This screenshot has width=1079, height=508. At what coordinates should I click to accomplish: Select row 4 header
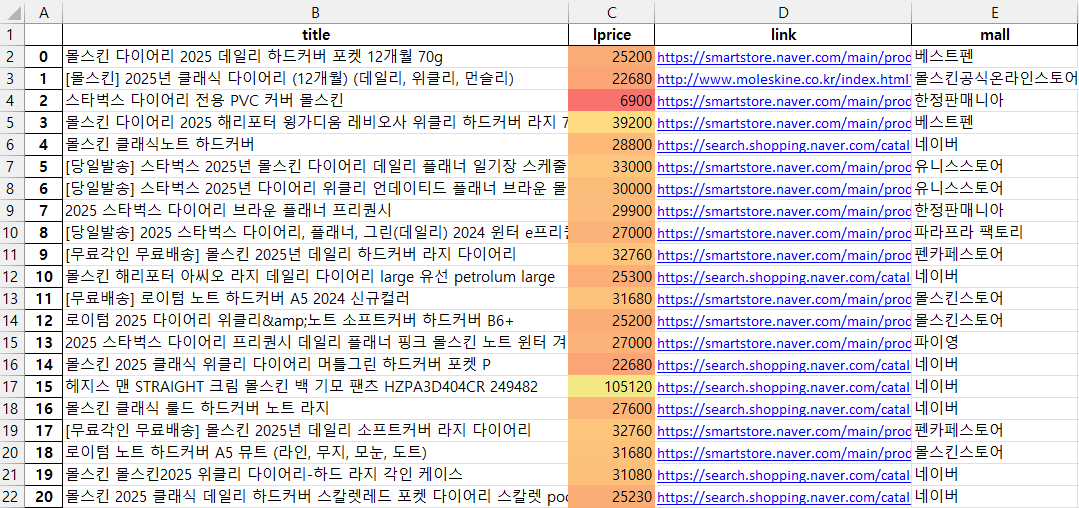point(12,100)
